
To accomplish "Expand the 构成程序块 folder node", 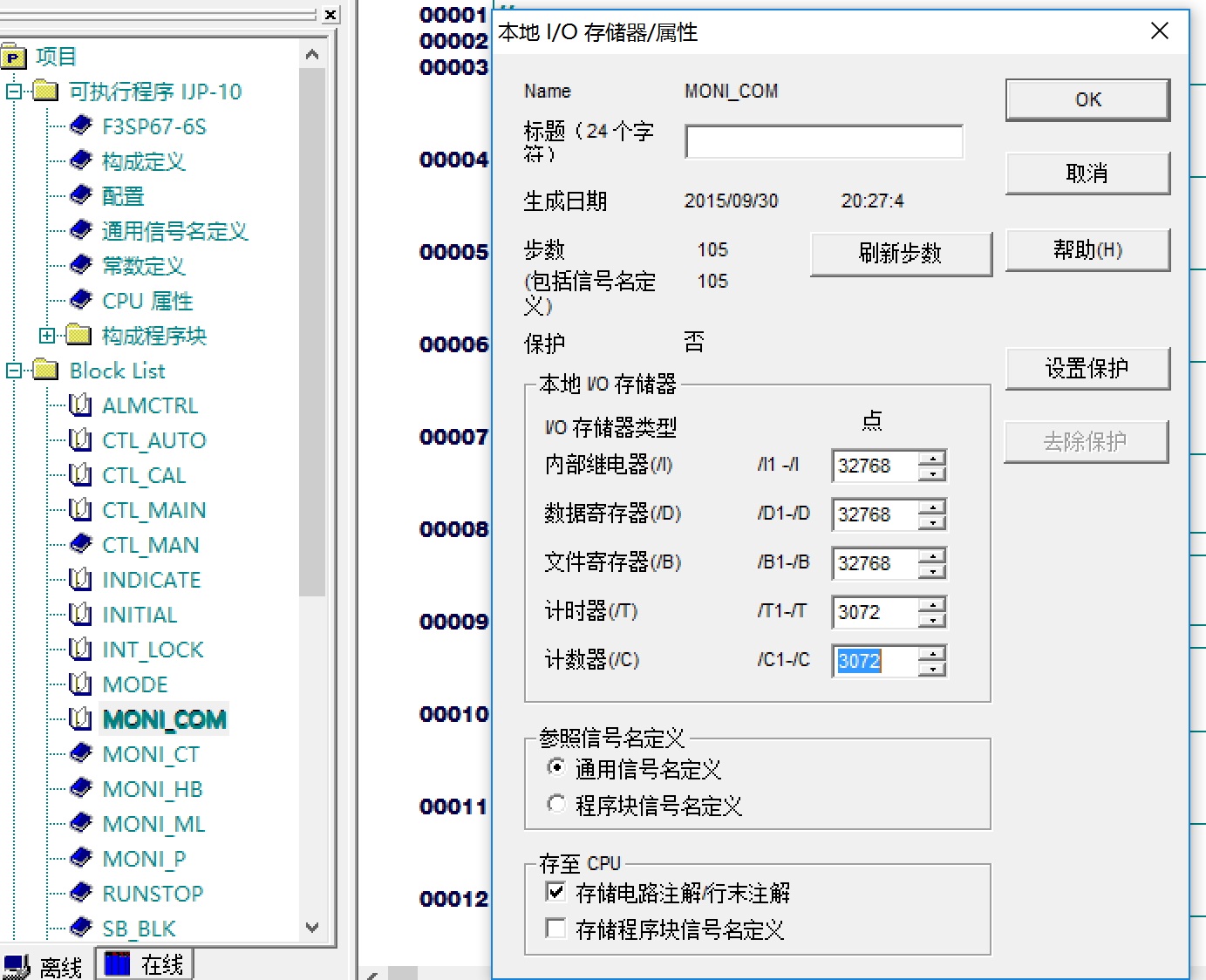I will click(47, 336).
